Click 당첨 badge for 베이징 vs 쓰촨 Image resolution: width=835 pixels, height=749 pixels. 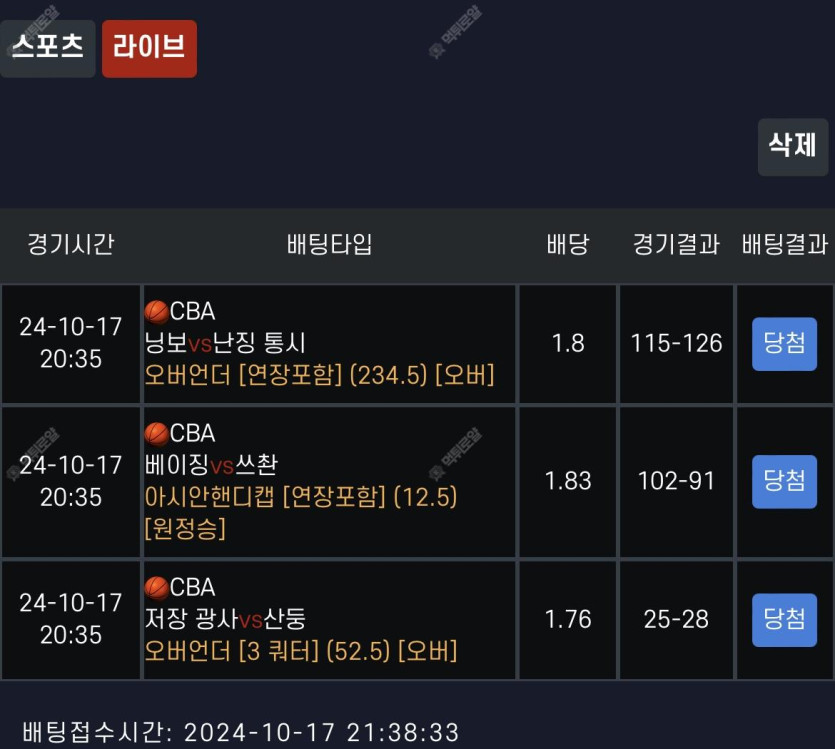point(784,482)
